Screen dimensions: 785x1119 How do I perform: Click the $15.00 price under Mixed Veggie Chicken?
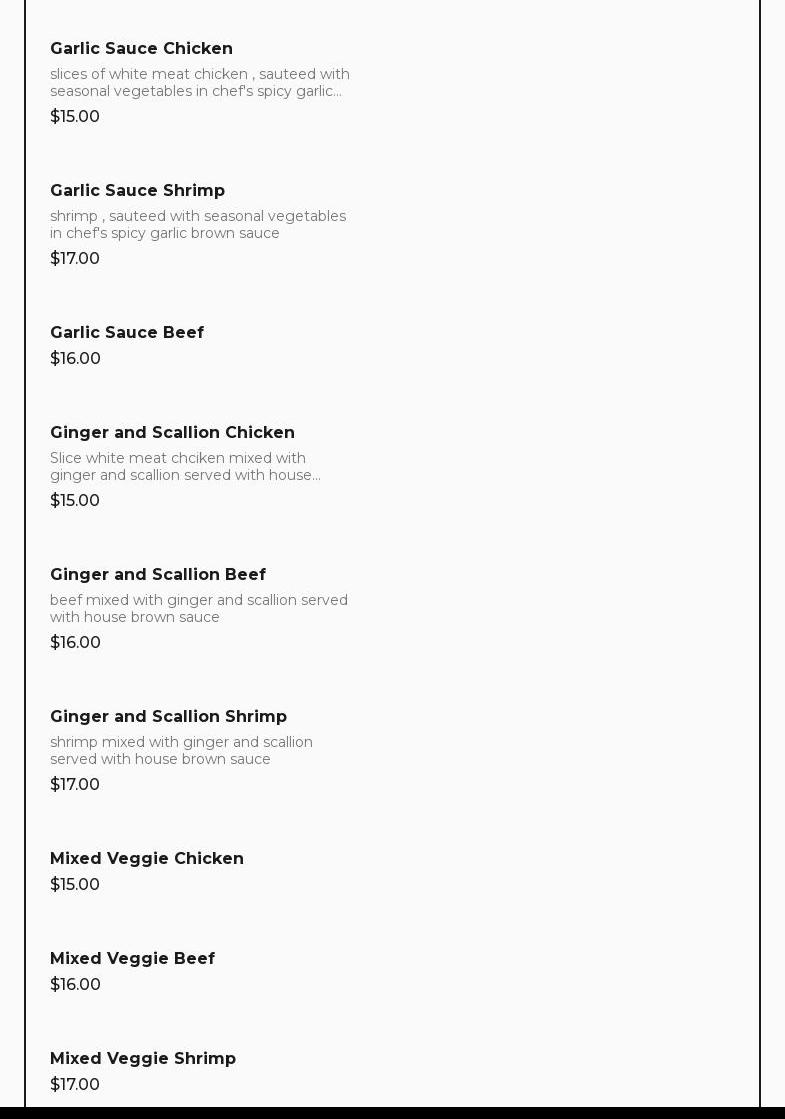(x=75, y=884)
